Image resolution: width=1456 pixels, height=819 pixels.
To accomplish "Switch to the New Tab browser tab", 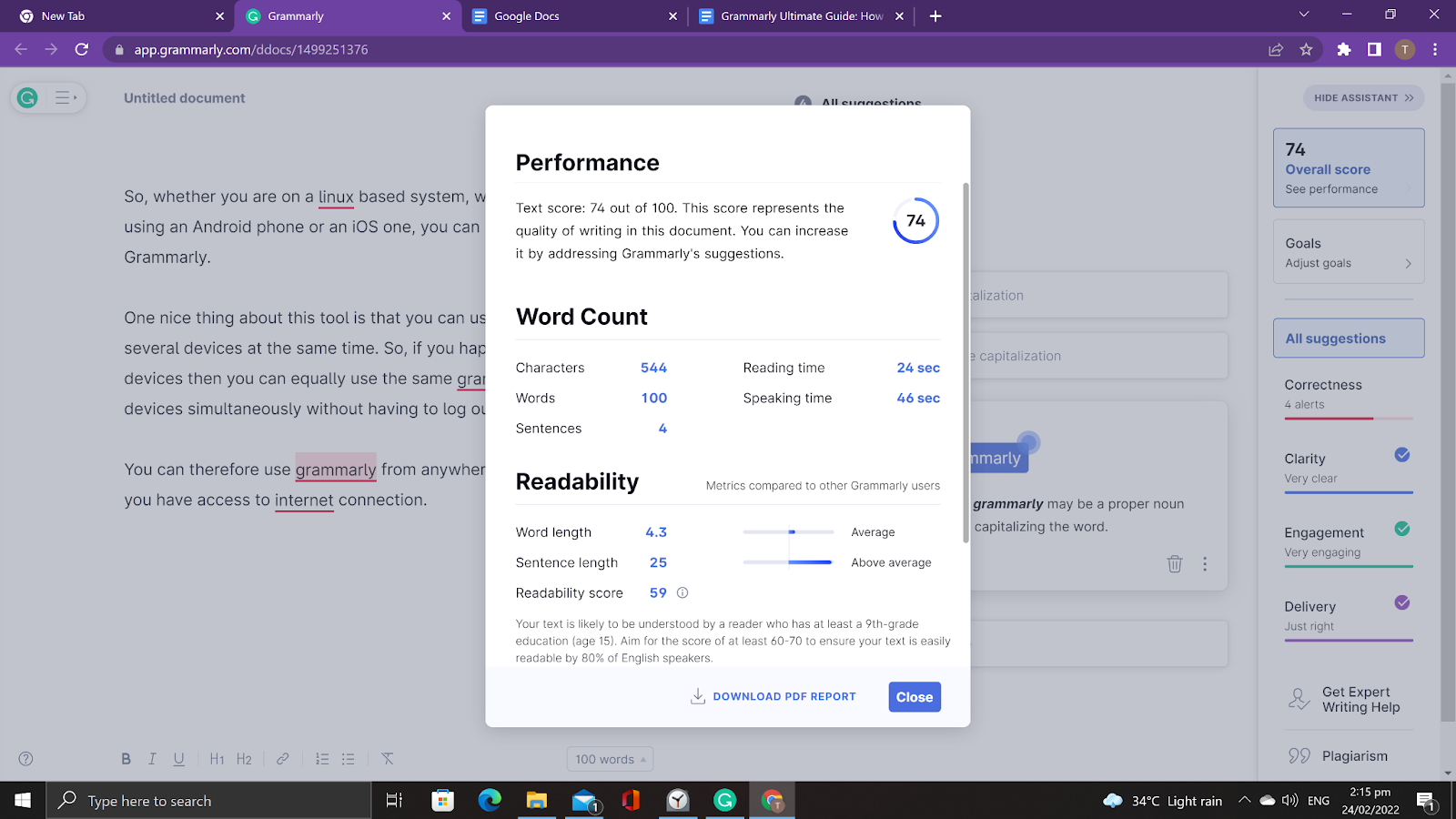I will click(x=120, y=16).
